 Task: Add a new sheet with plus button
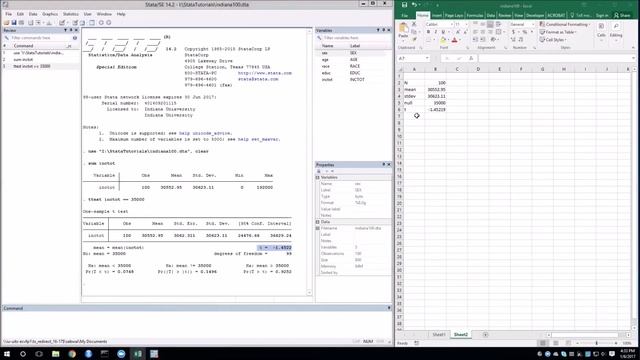[x=485, y=335]
